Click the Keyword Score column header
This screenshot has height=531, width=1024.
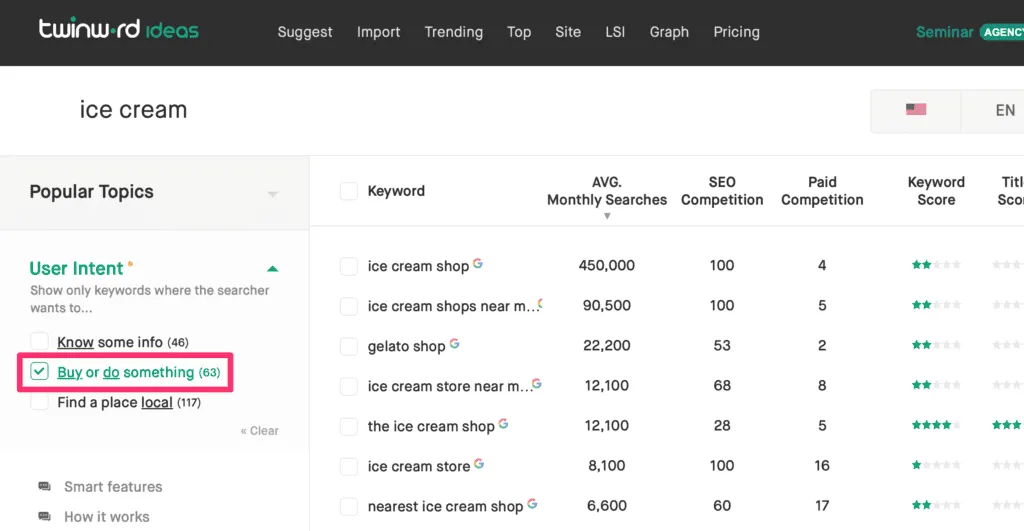pos(936,191)
